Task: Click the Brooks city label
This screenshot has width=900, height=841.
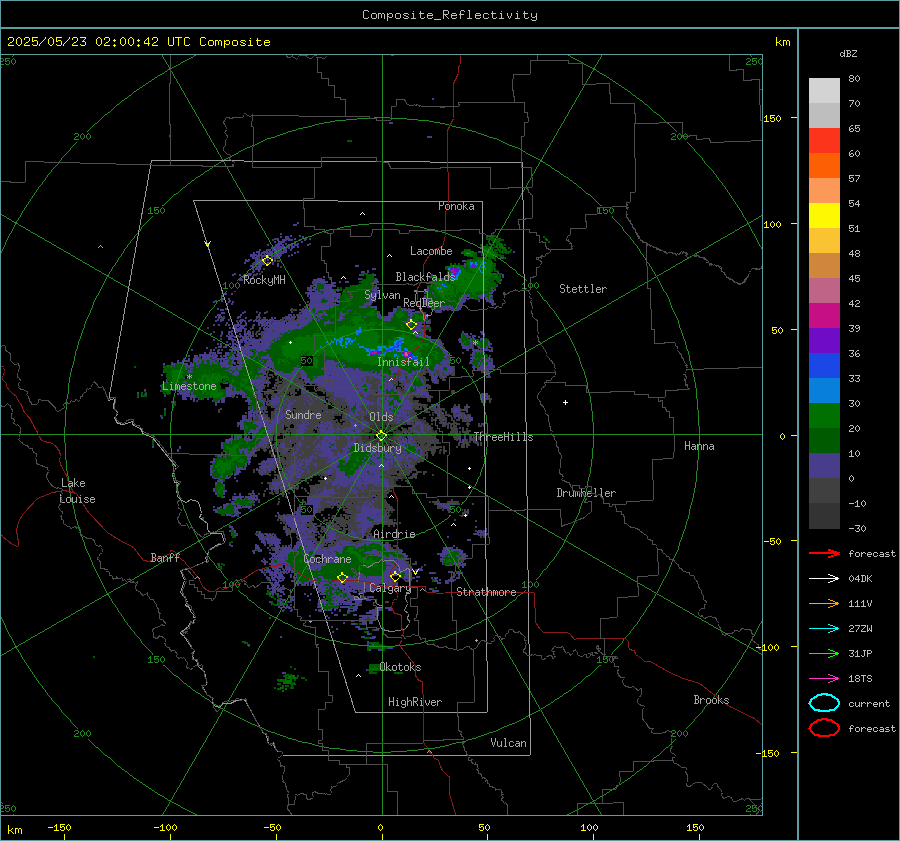Action: click(711, 700)
